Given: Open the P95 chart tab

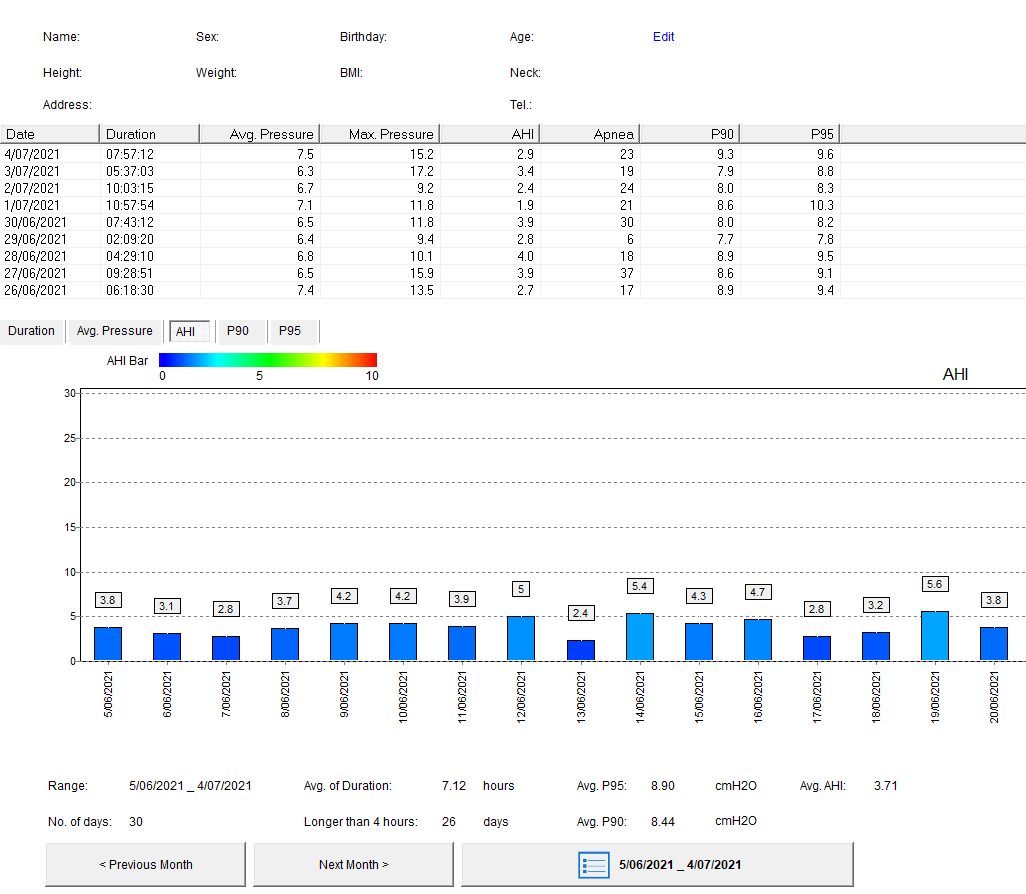Looking at the screenshot, I should pyautogui.click(x=291, y=331).
